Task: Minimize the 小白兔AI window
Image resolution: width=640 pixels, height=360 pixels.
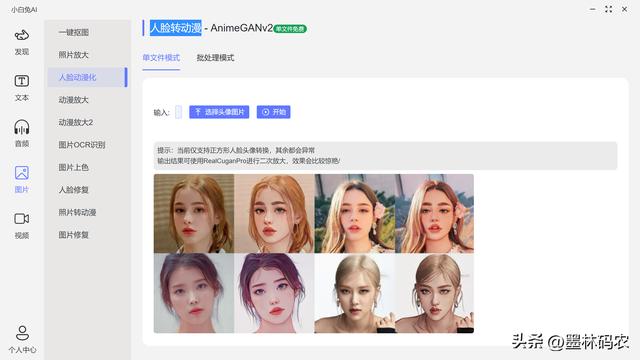Action: (x=593, y=9)
